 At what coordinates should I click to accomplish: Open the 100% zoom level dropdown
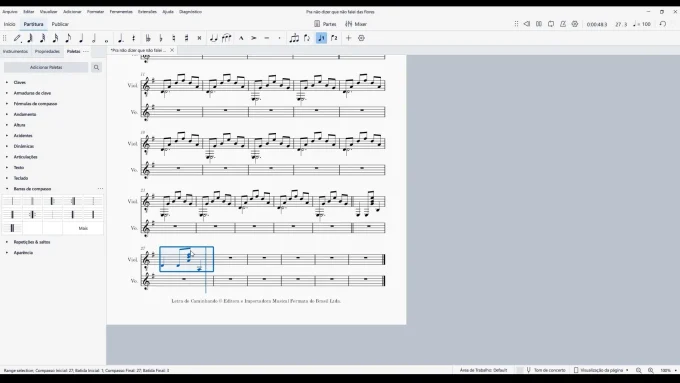tap(668, 370)
